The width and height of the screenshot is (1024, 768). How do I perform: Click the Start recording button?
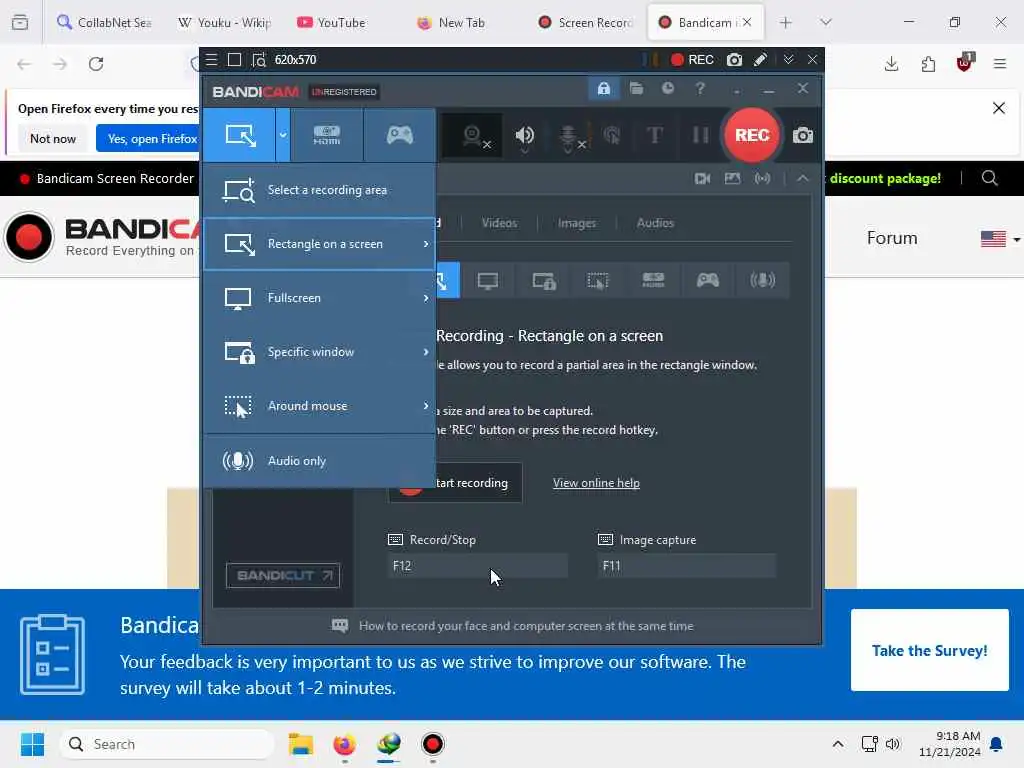(456, 483)
